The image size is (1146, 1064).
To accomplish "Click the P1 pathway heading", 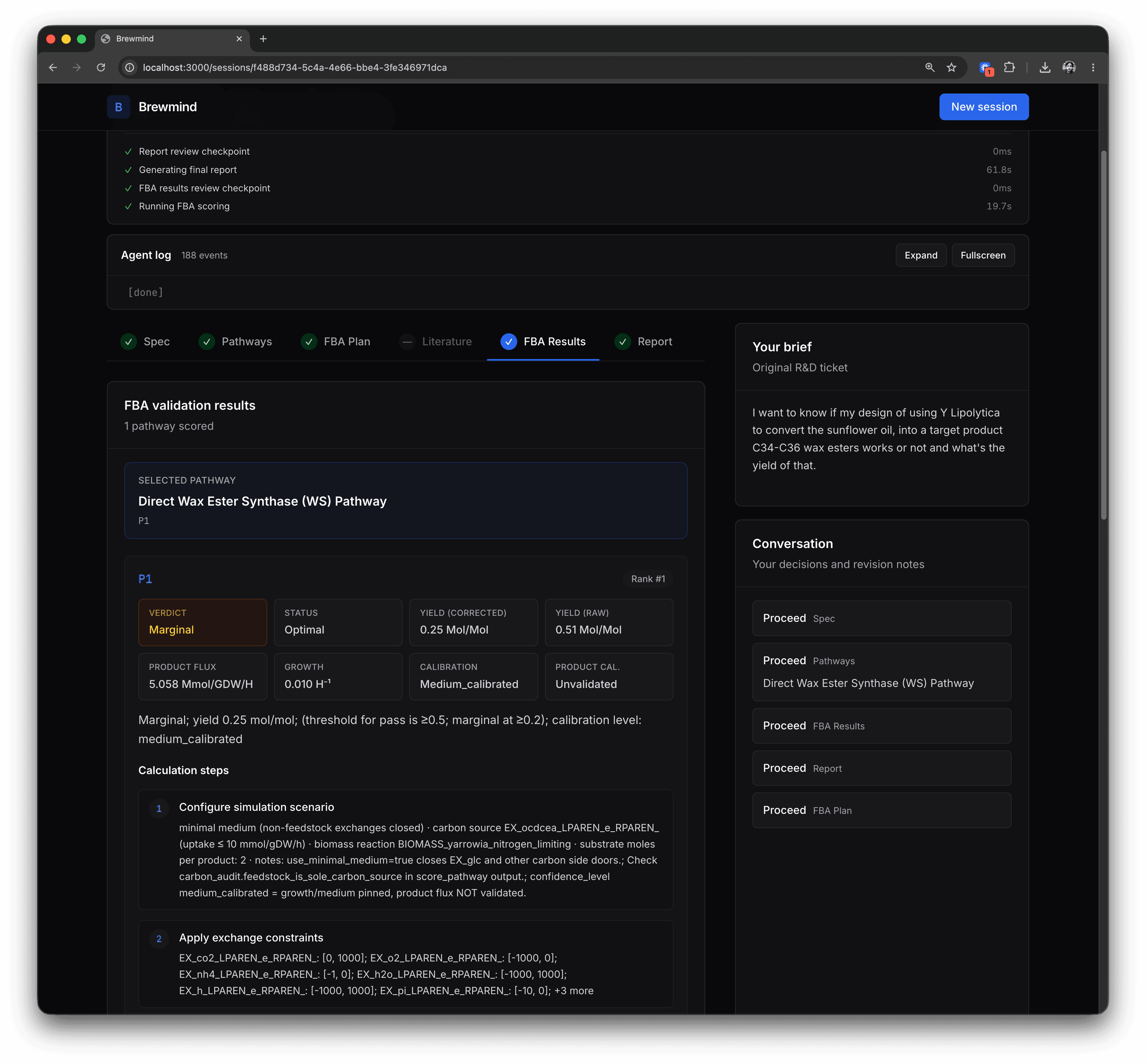I will click(x=145, y=579).
